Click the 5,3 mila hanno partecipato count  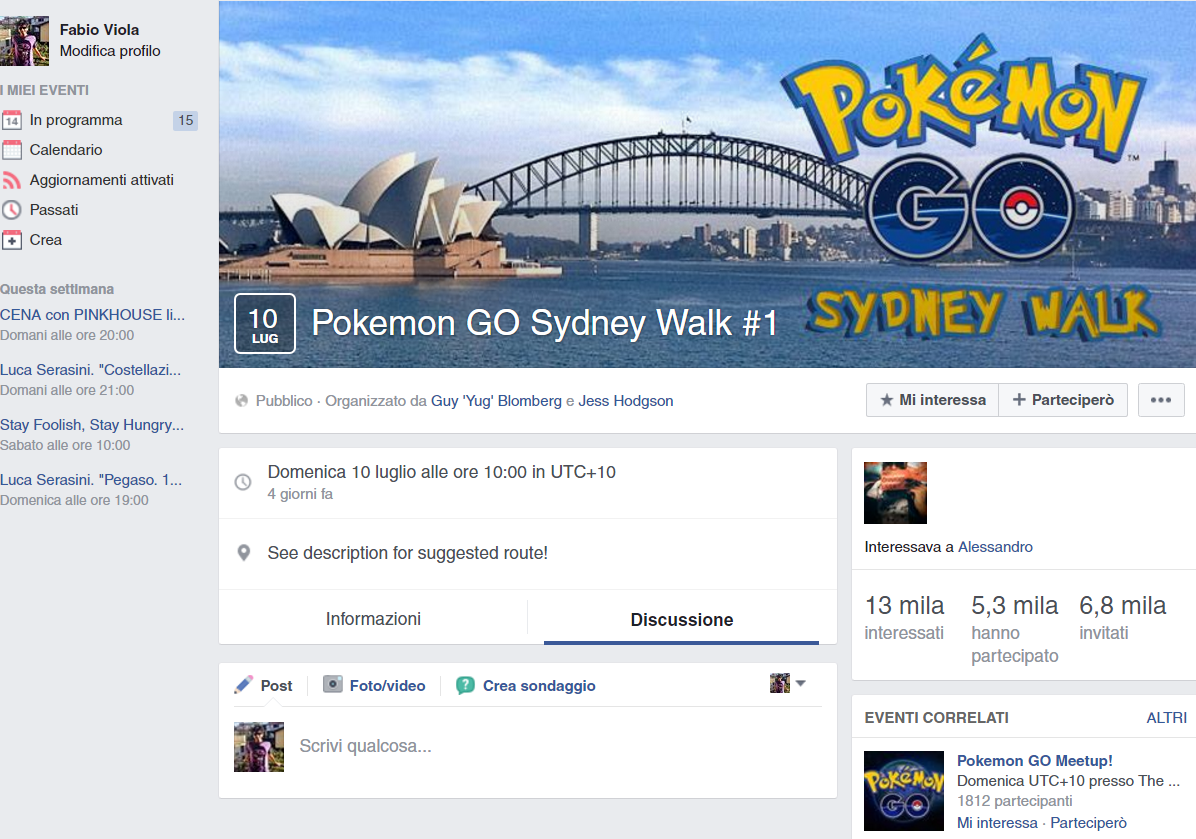(x=1014, y=629)
